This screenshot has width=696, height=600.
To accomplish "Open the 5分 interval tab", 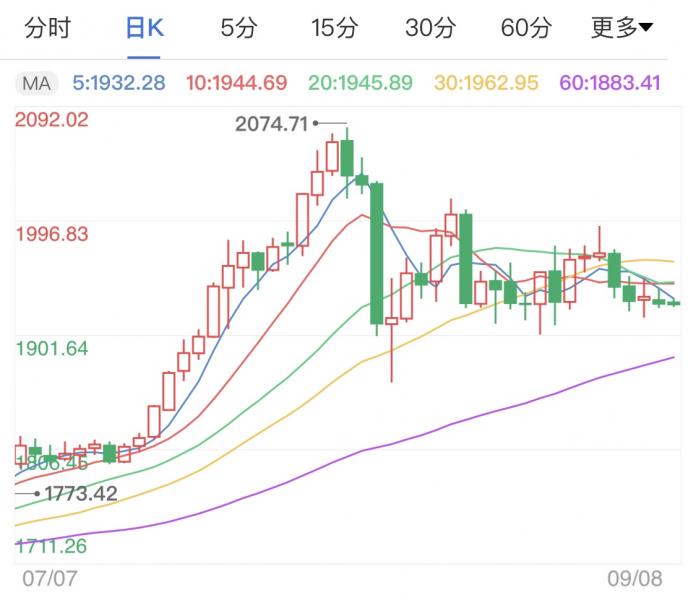I will 238,28.
